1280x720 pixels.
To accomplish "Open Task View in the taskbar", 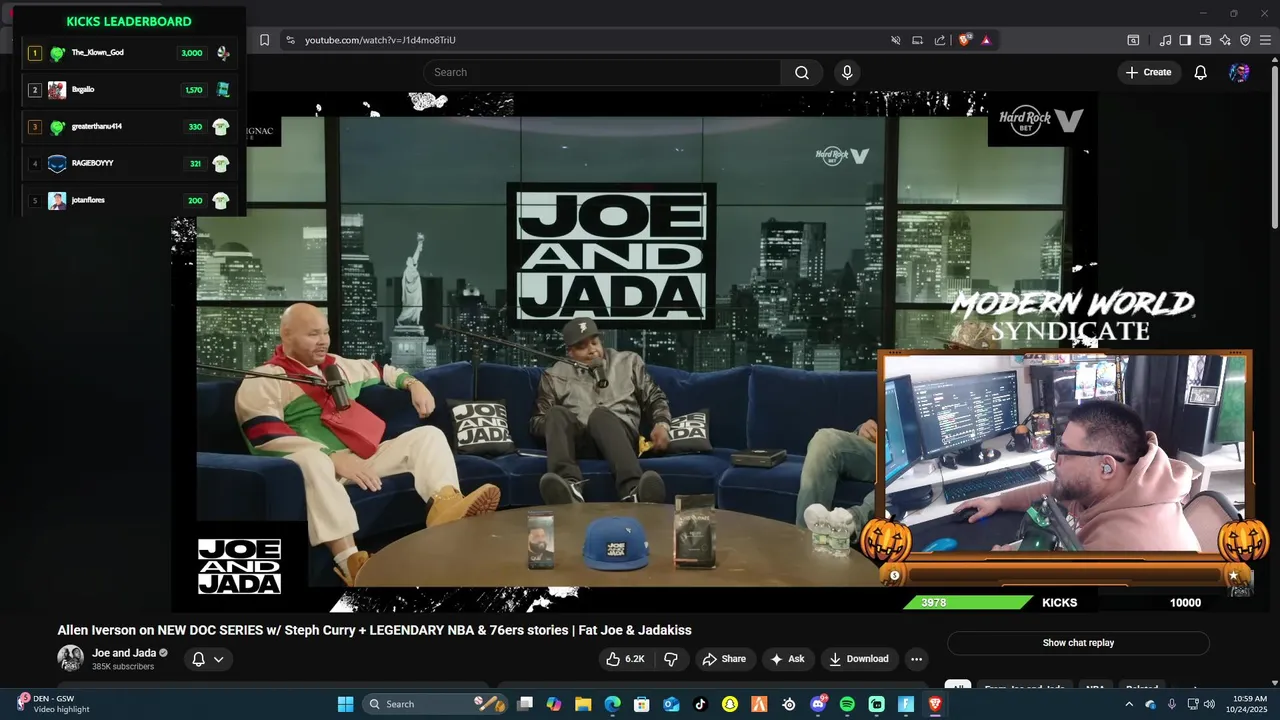I will click(525, 704).
